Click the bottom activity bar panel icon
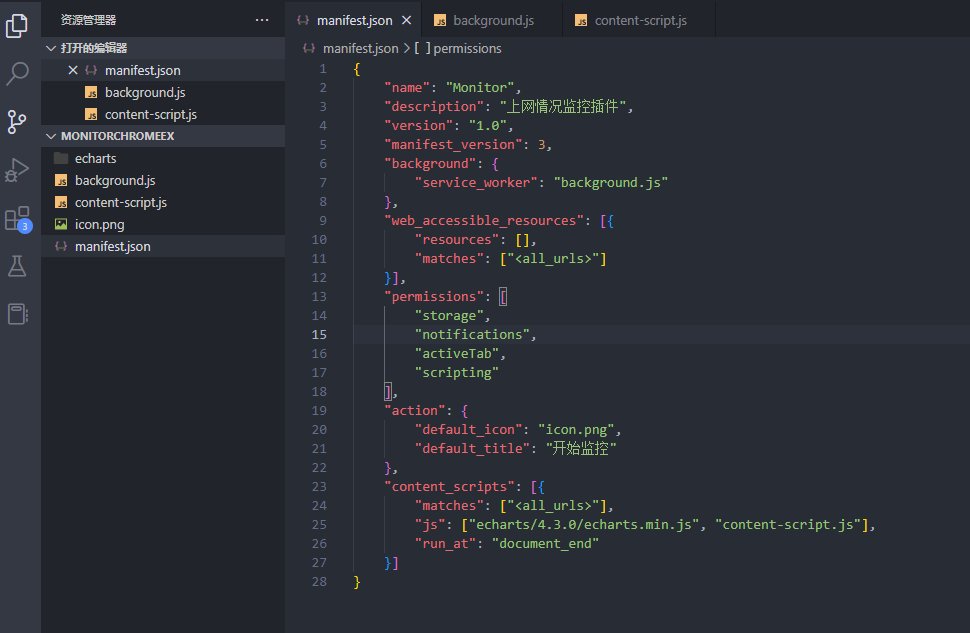Viewport: 970px width, 633px height. (17, 314)
